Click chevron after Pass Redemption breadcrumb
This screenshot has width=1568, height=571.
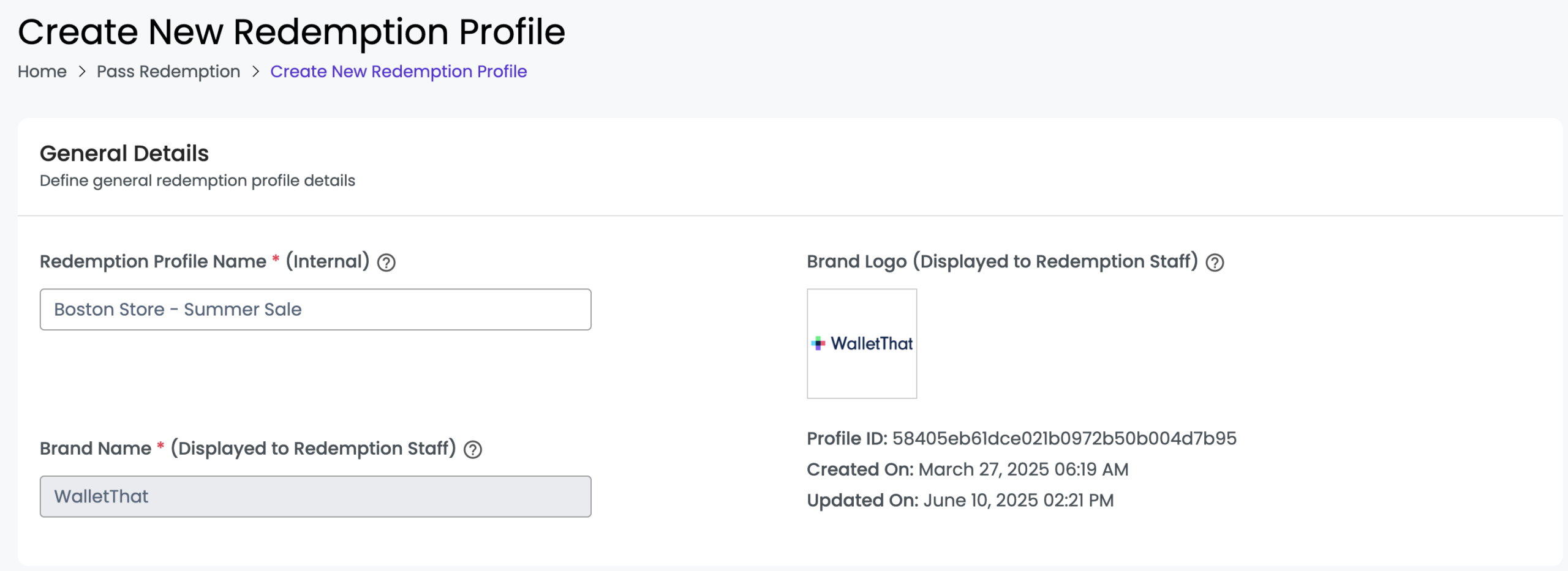pos(255,72)
